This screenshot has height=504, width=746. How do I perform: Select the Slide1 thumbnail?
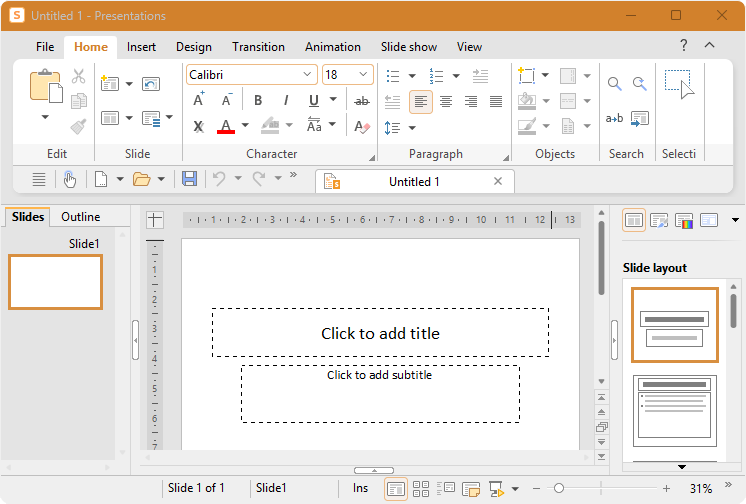55,282
